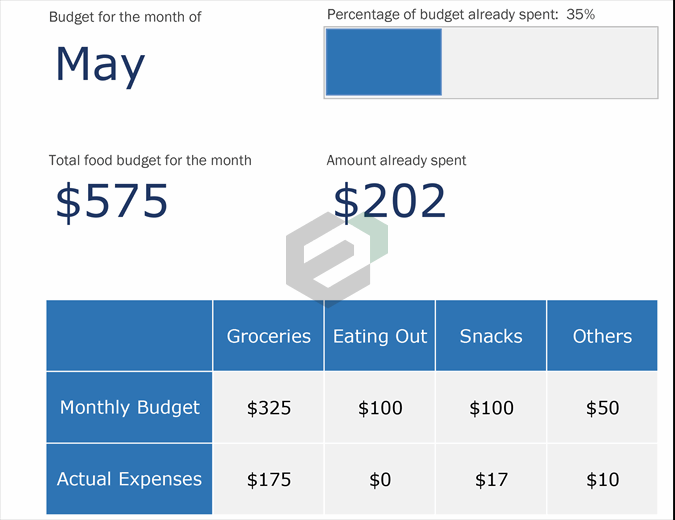Select the $10 Others expenses cell
Screen dimensions: 675x520
(602, 480)
